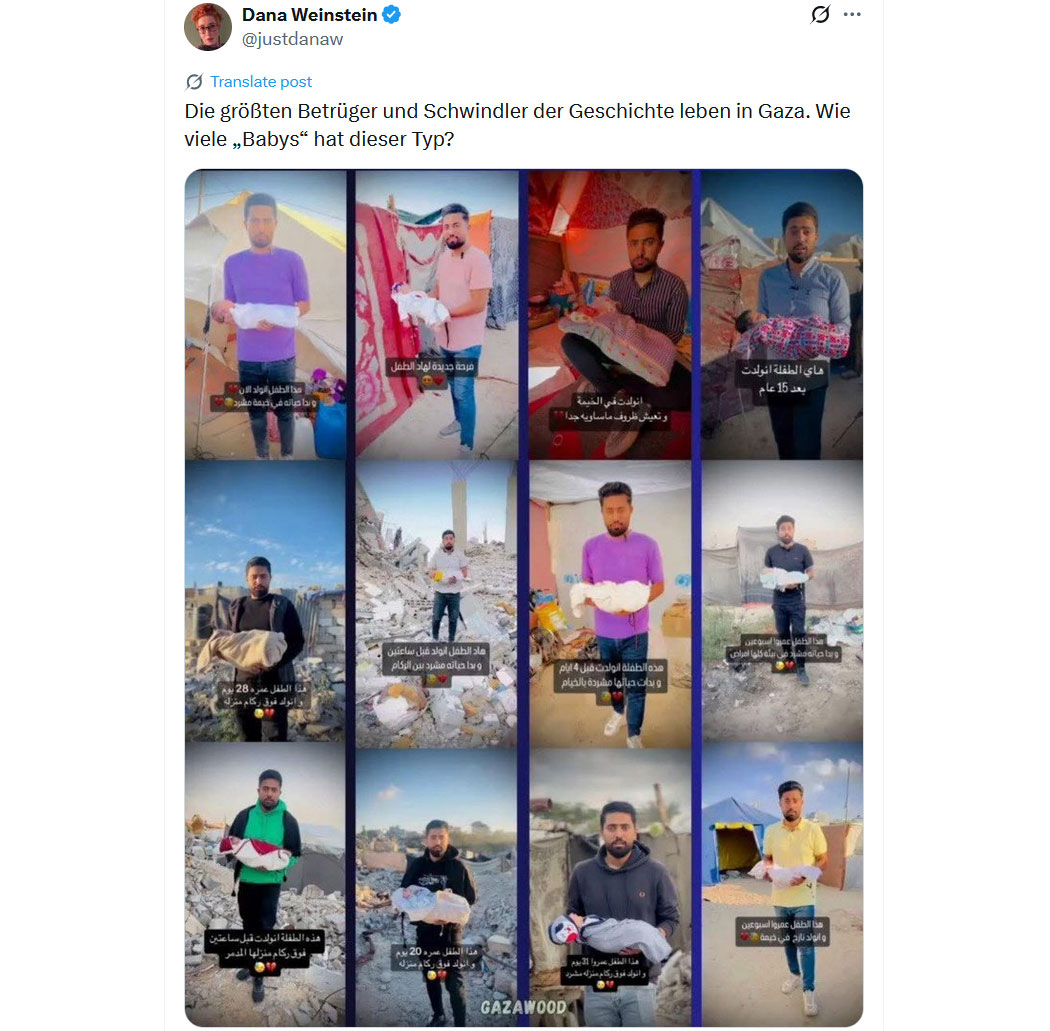
Task: Open Dana Weinstein's profile avatar
Action: pos(208,27)
